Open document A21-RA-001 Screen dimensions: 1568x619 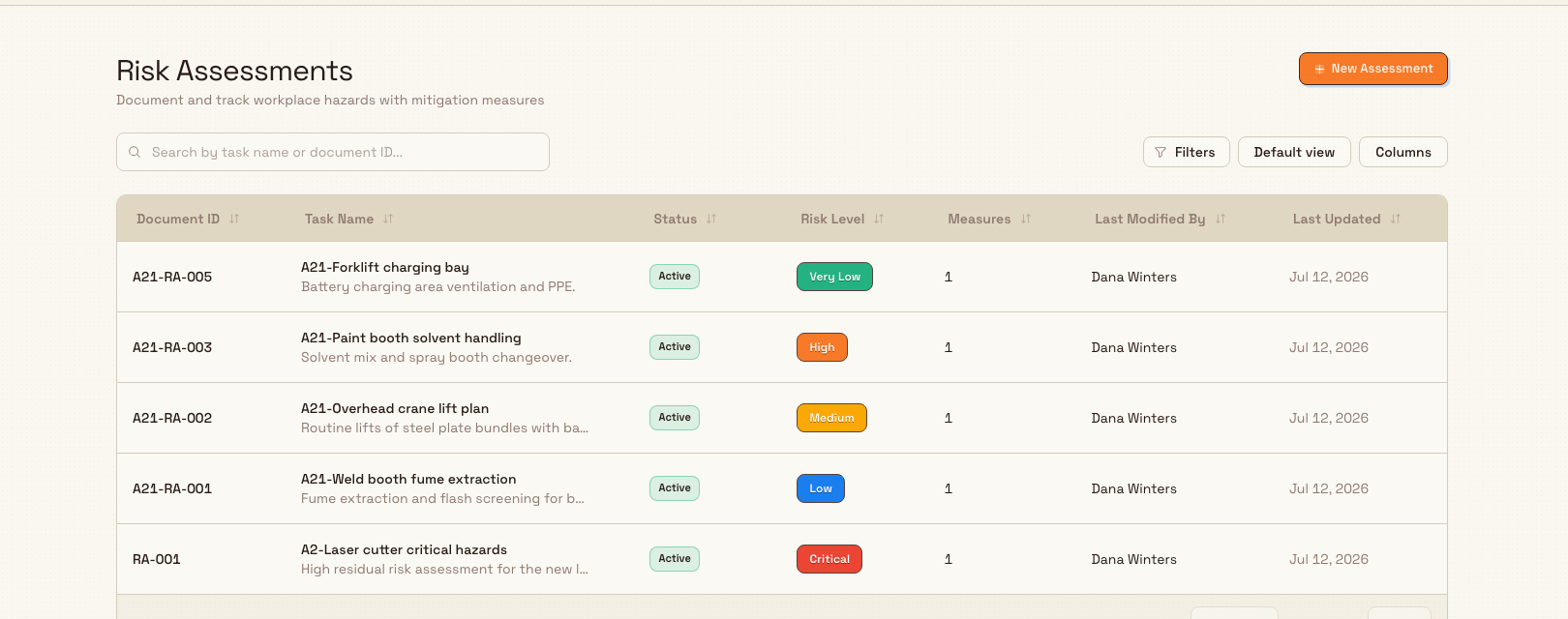point(172,488)
